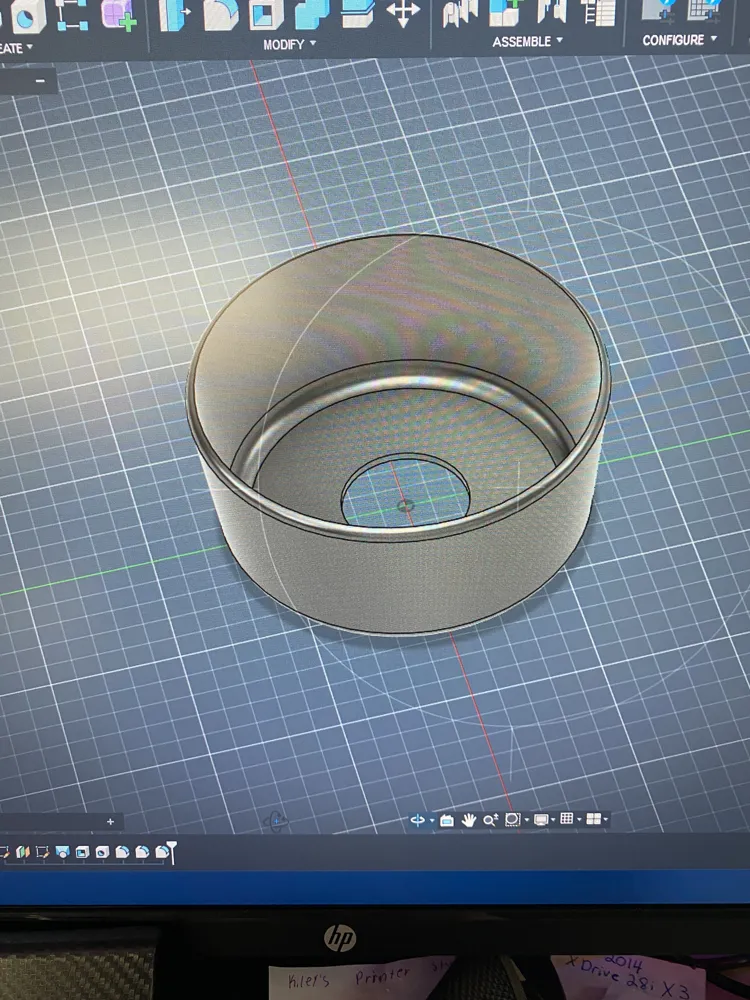
Task: Expand the Display Settings dropdown arrow
Action: 553,820
